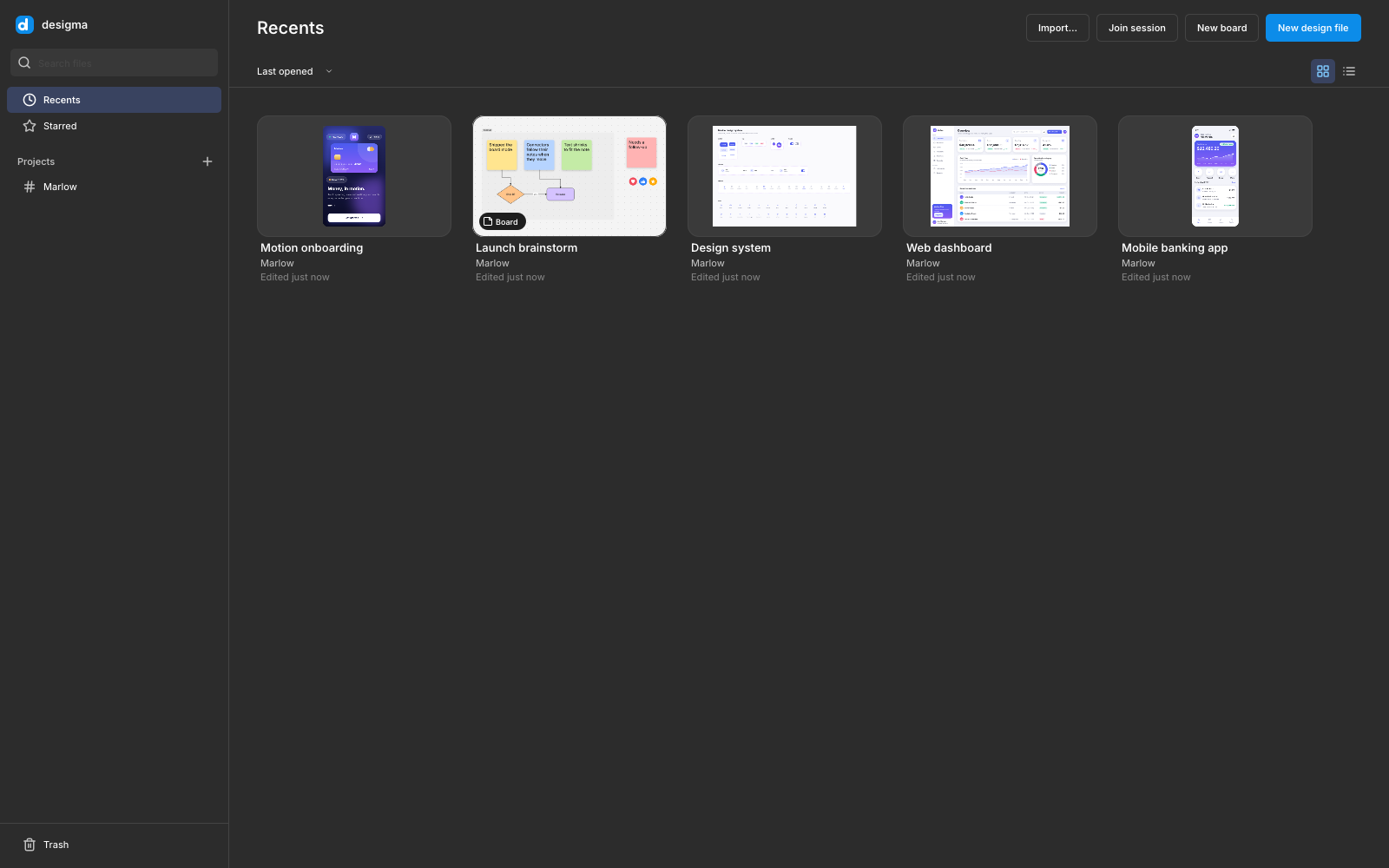Viewport: 1389px width, 868px height.
Task: Open the Recents section
Action: click(x=114, y=100)
